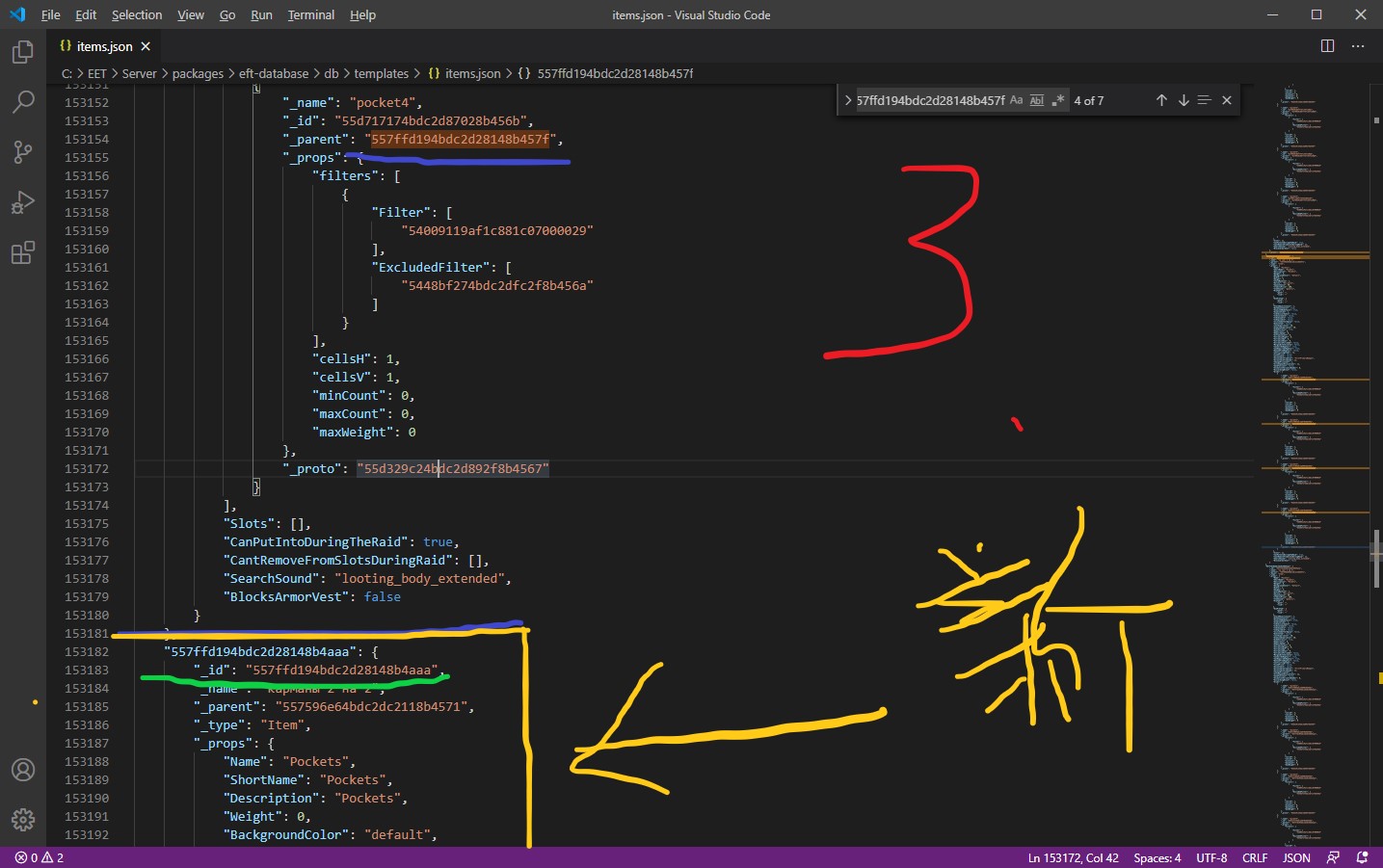Click templates breadcrumb segment
The width and height of the screenshot is (1383, 868).
(382, 73)
